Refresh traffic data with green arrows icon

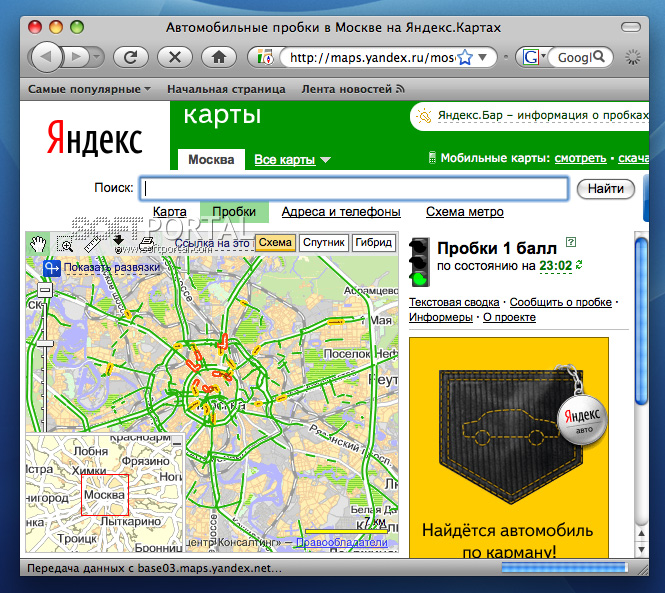click(x=579, y=265)
